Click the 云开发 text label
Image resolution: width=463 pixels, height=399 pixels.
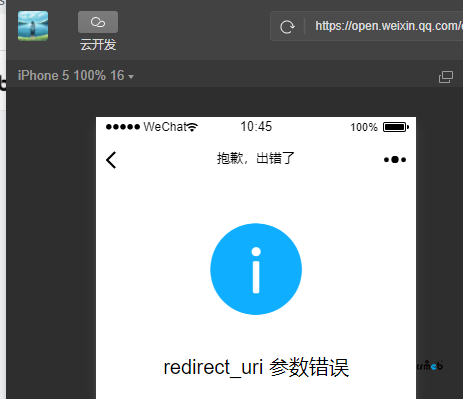98,45
